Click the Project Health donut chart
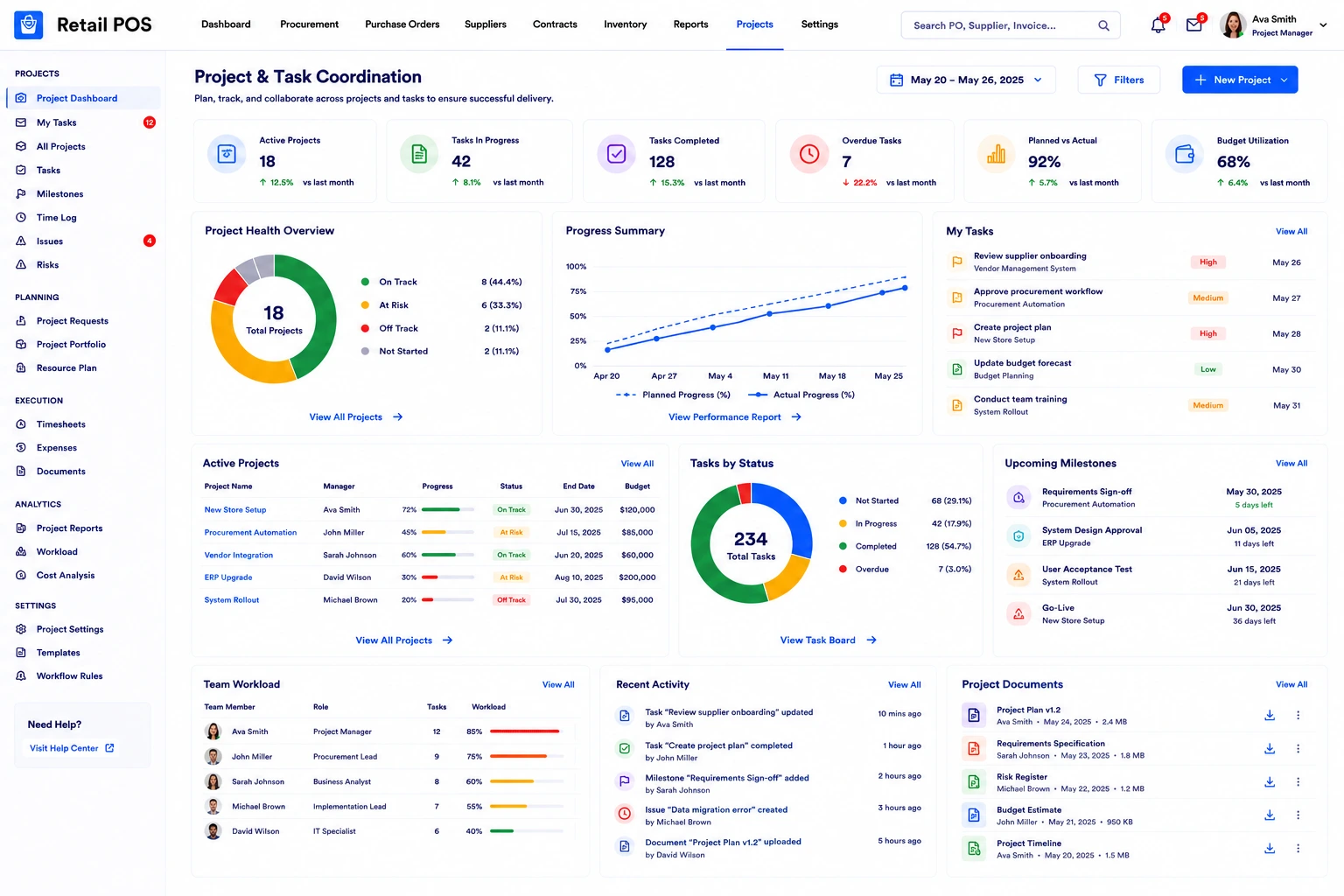Screen dimensions: 1344x896 point(274,318)
